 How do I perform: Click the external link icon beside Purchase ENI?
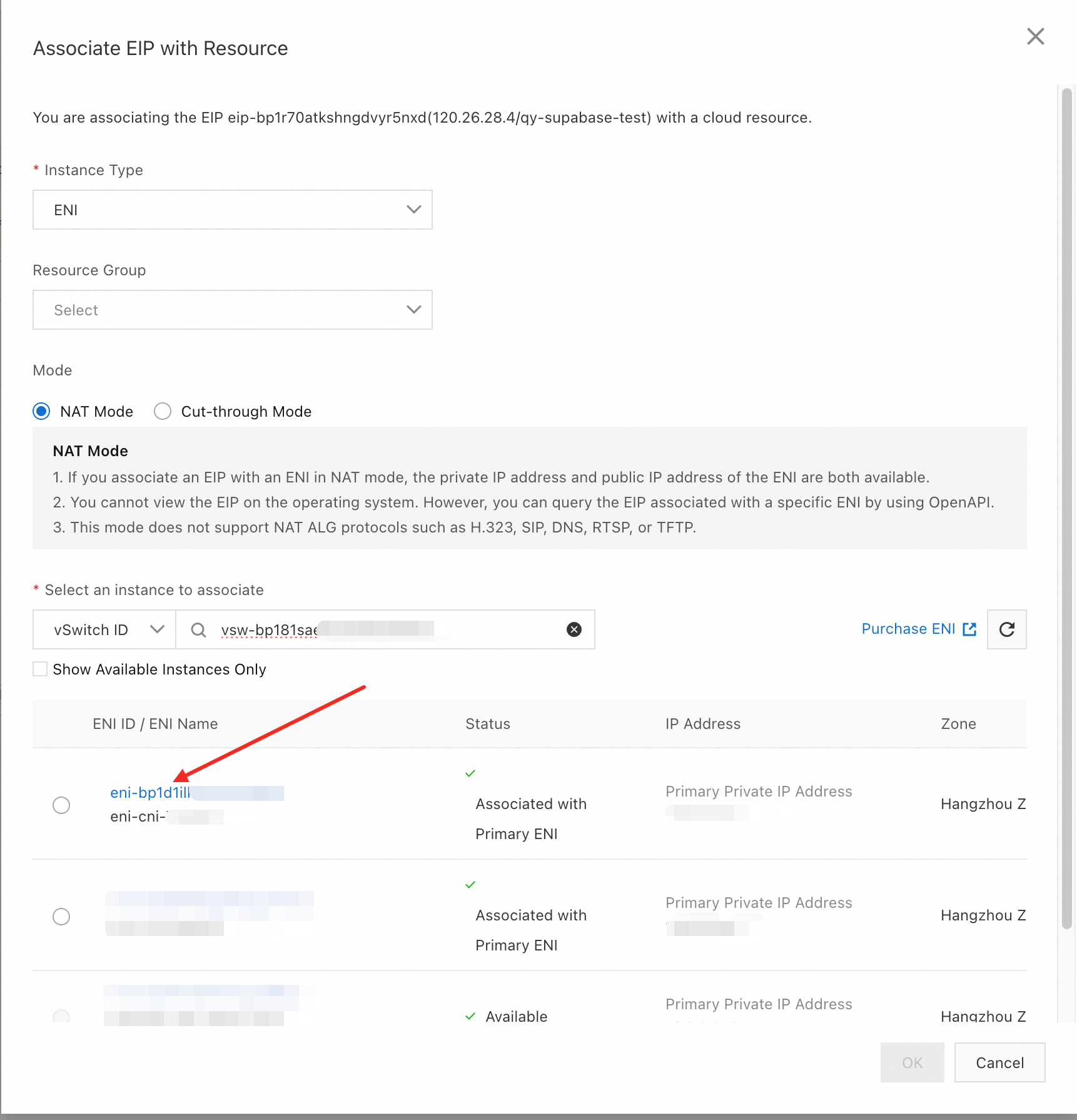pyautogui.click(x=969, y=629)
